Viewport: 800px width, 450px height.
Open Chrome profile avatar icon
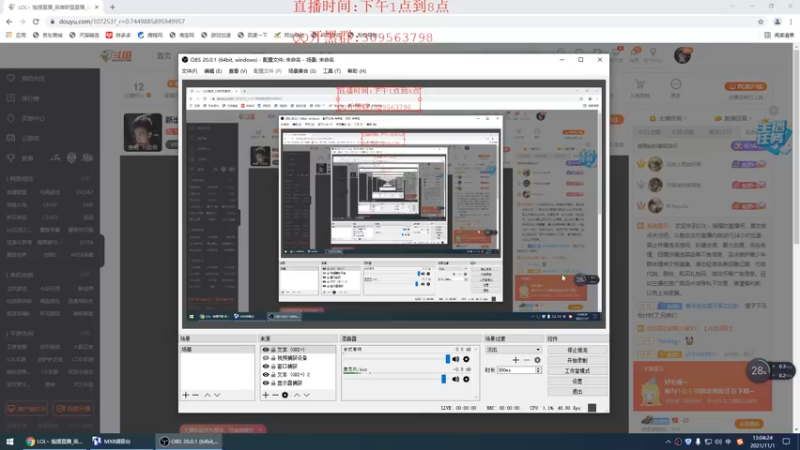(777, 21)
